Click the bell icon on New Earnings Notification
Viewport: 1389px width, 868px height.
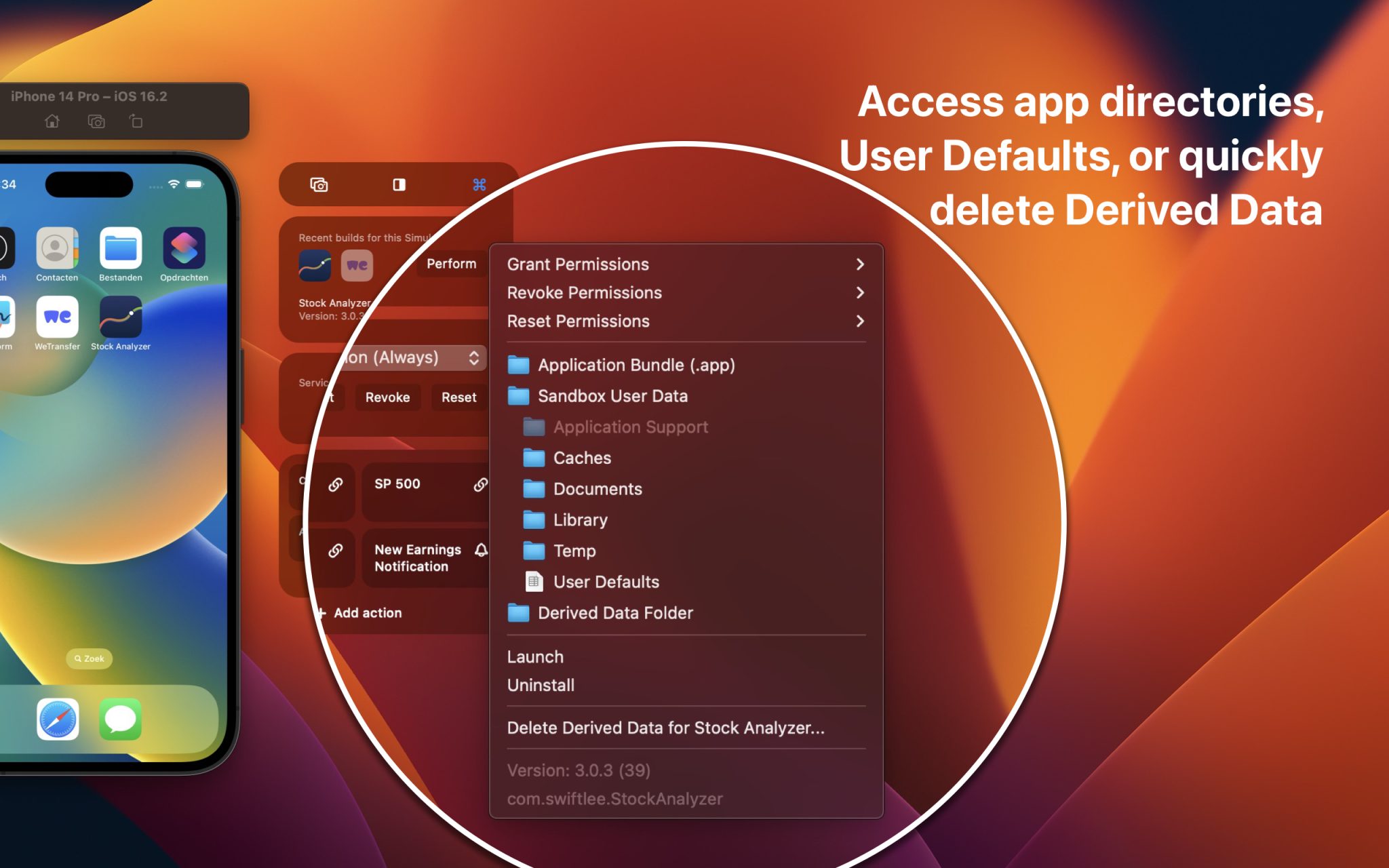481,550
